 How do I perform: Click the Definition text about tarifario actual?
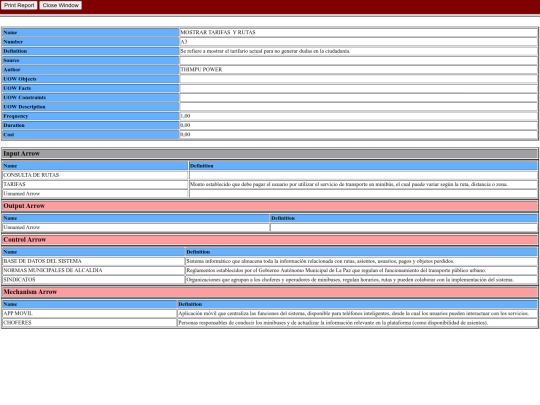pos(265,51)
